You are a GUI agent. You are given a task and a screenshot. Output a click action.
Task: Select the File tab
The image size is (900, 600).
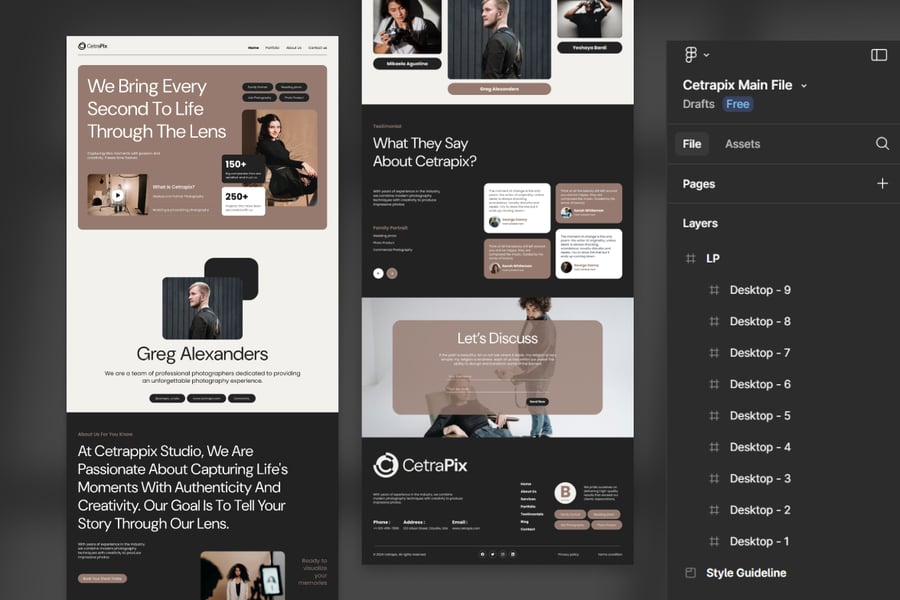692,144
